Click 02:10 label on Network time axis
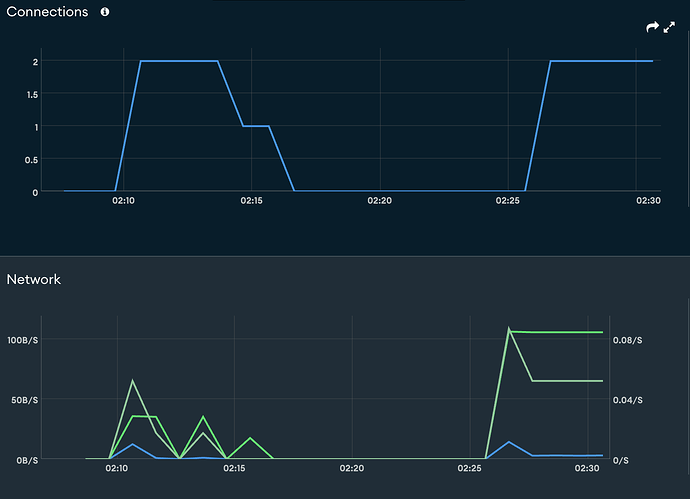The image size is (690, 499). [117, 467]
